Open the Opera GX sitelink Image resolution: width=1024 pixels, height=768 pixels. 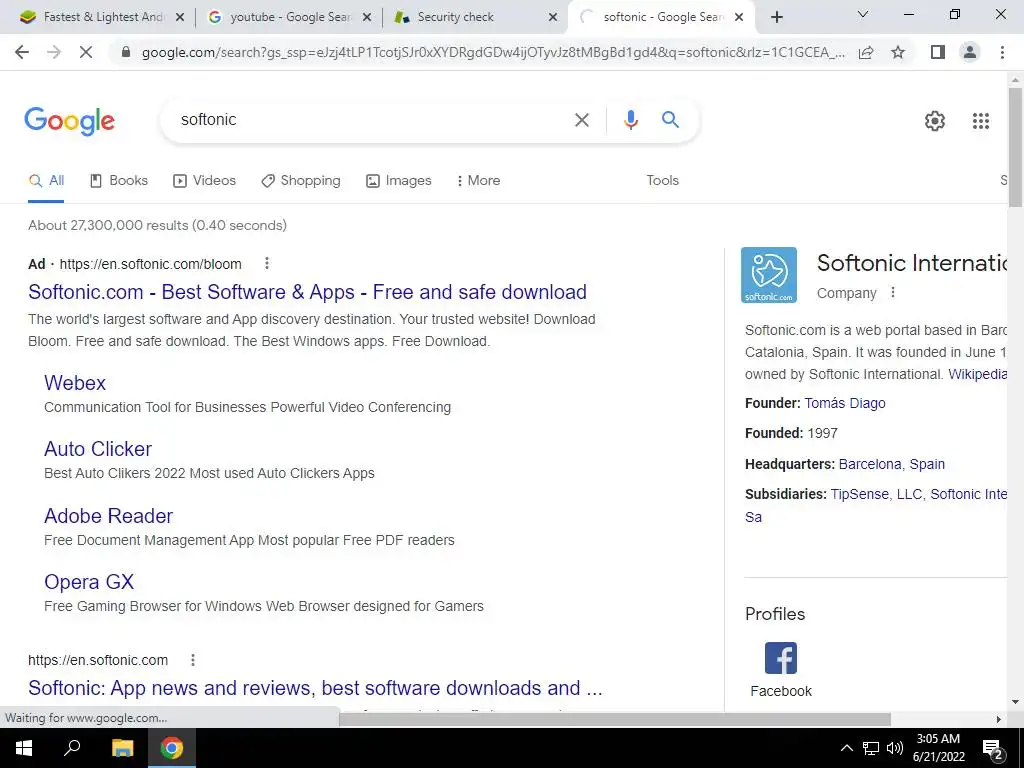tap(89, 581)
